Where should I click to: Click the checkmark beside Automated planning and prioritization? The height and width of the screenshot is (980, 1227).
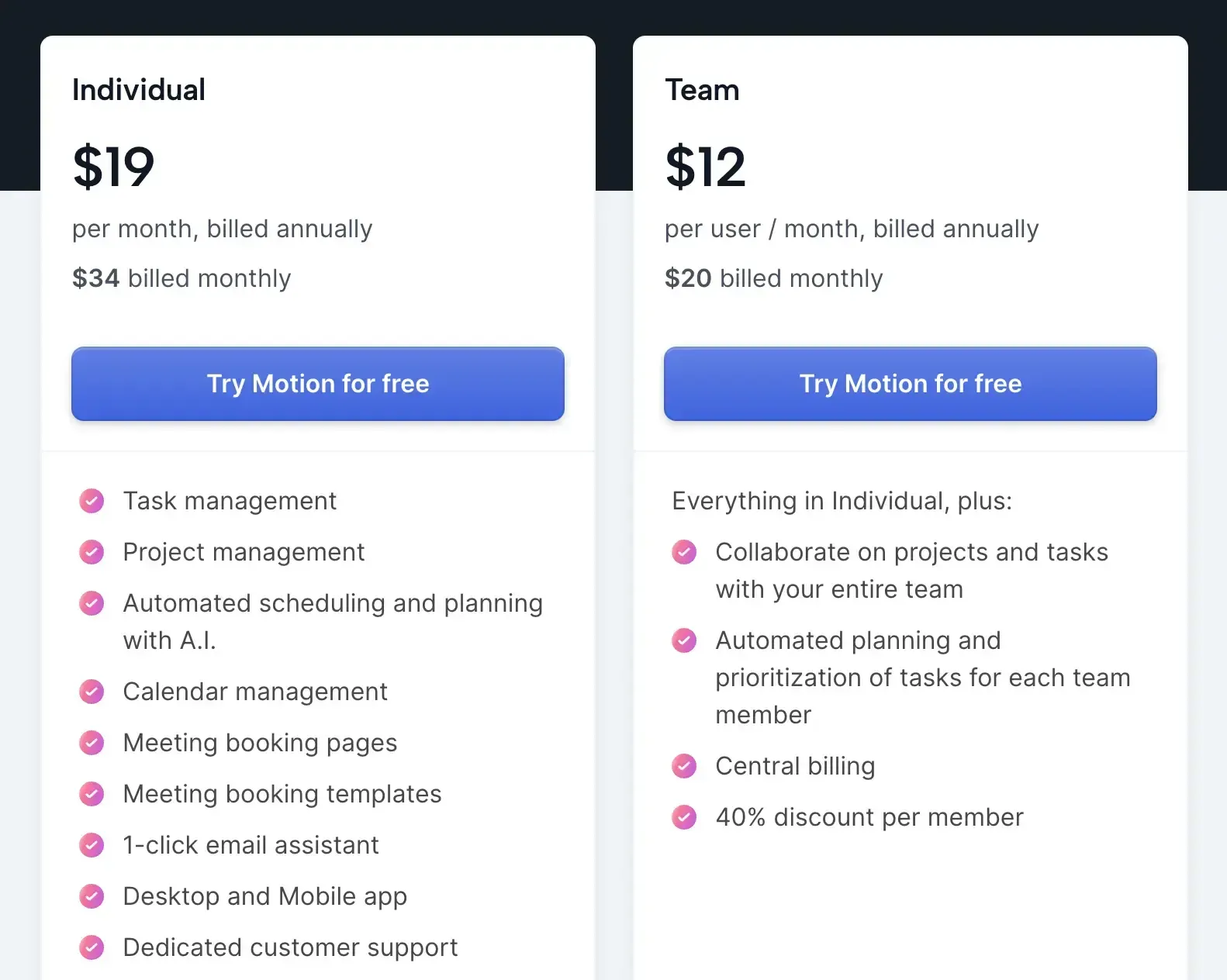[x=684, y=640]
